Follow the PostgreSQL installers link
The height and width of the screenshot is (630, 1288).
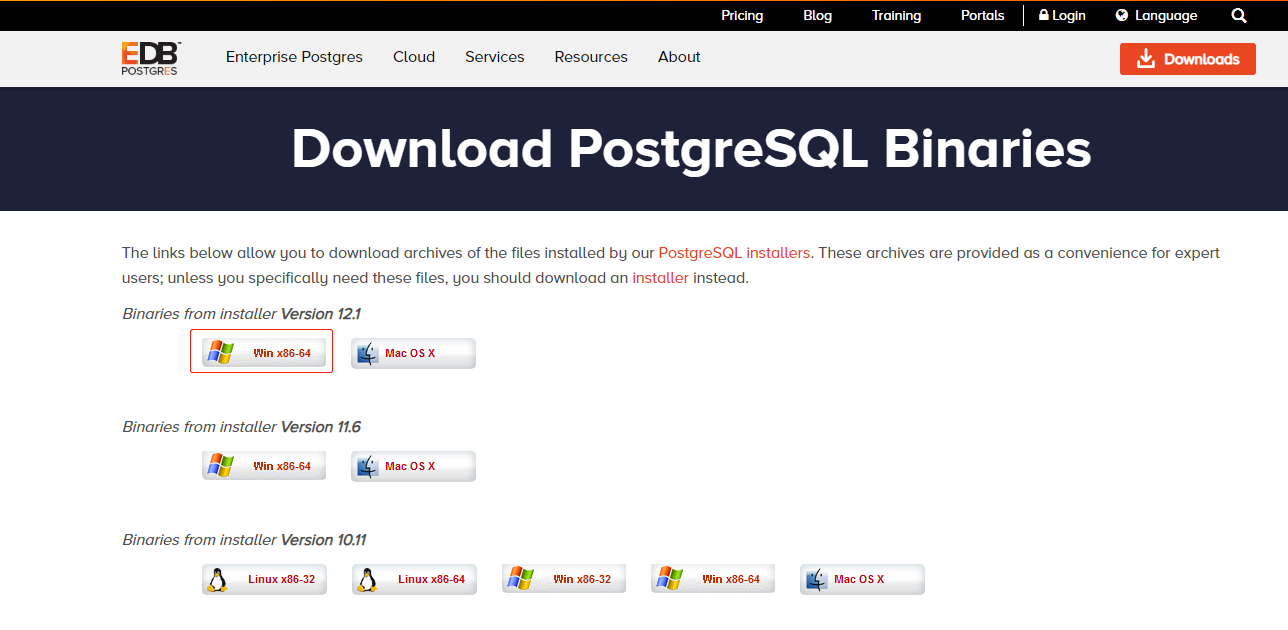tap(734, 253)
